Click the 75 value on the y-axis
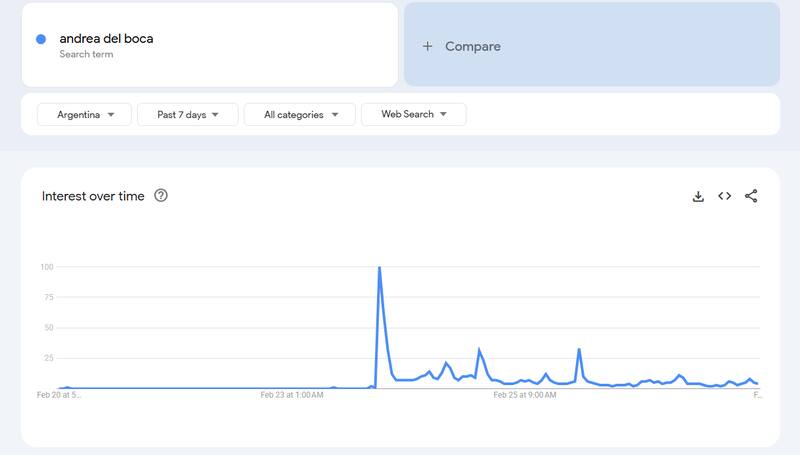Image resolution: width=800 pixels, height=455 pixels. pos(48,297)
